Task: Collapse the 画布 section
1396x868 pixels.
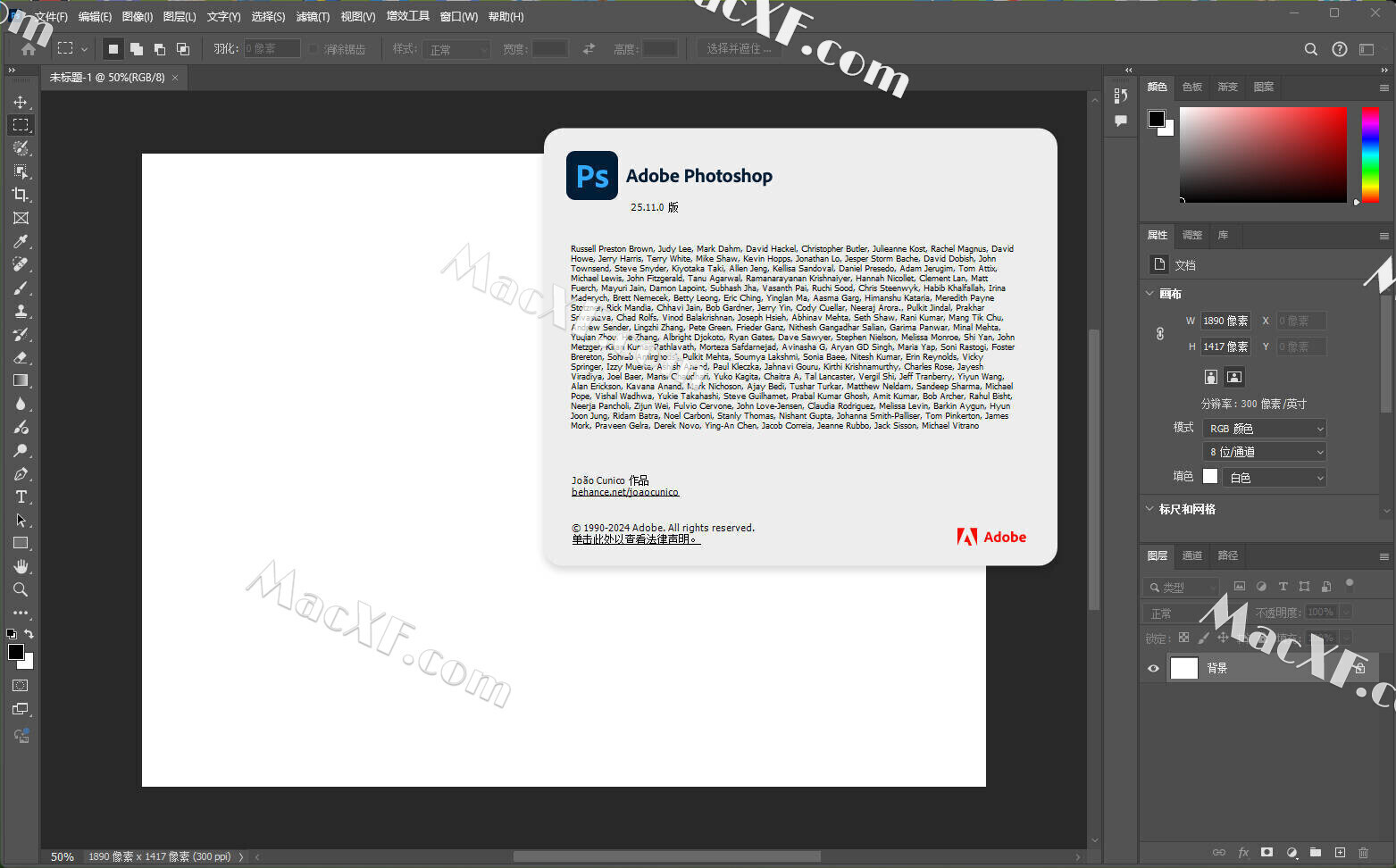Action: coord(1149,294)
